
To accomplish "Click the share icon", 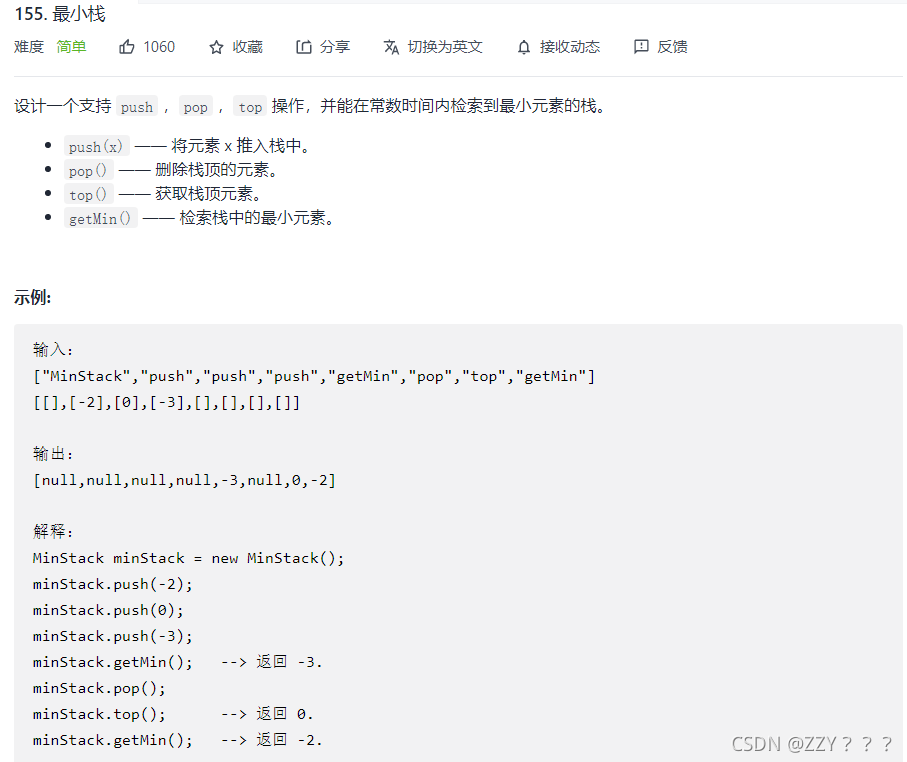I will coord(304,47).
